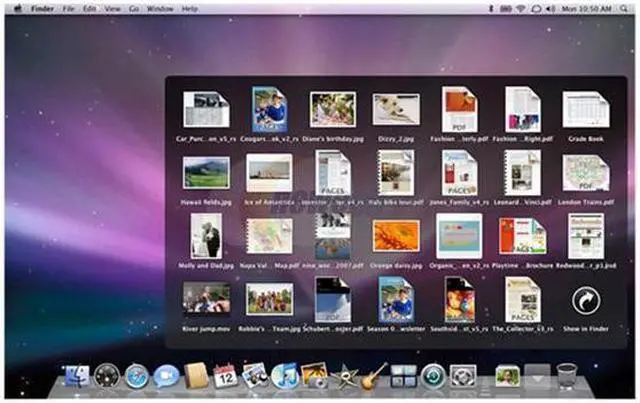Open Diane's birthday.jpg thumbnail
640x403 pixels.
coord(332,109)
